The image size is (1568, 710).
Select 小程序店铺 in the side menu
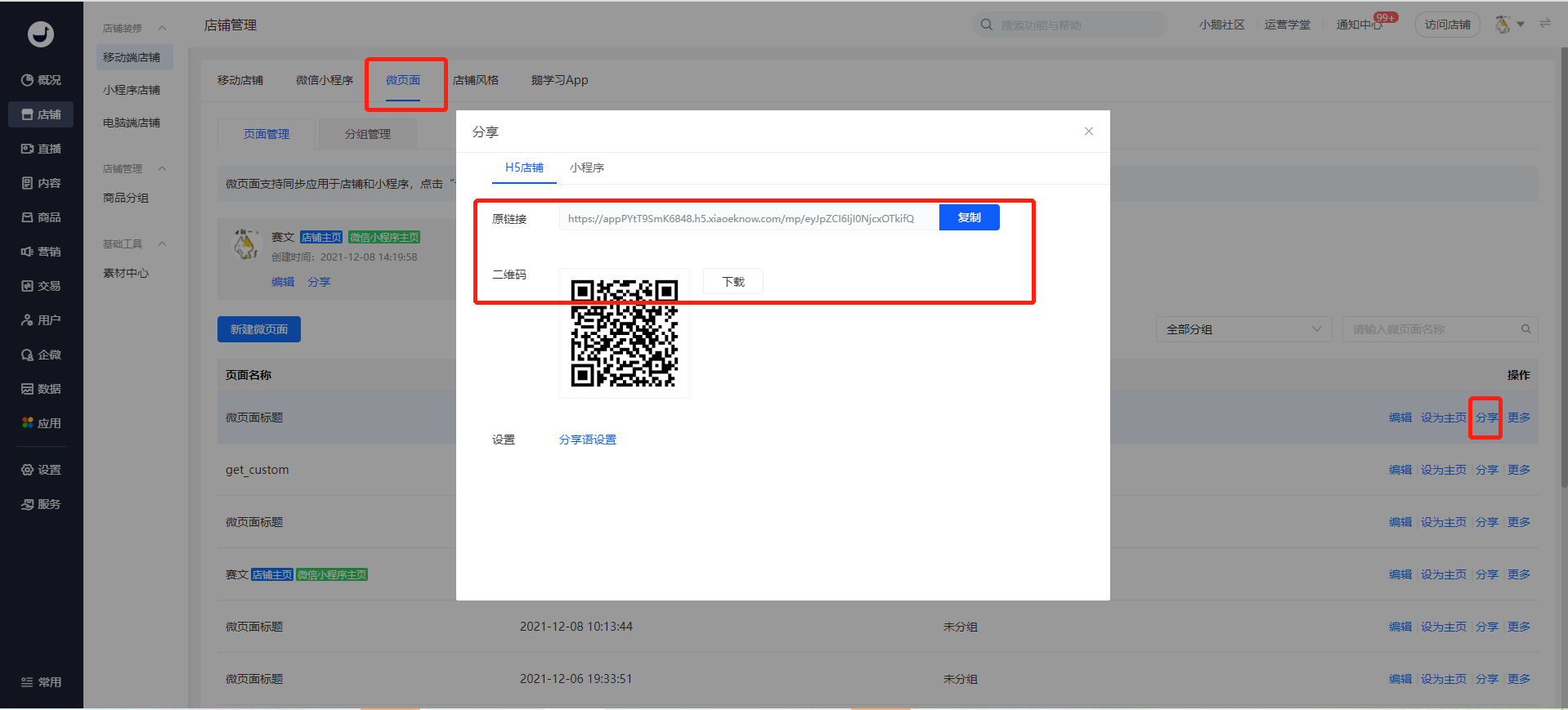[x=132, y=90]
